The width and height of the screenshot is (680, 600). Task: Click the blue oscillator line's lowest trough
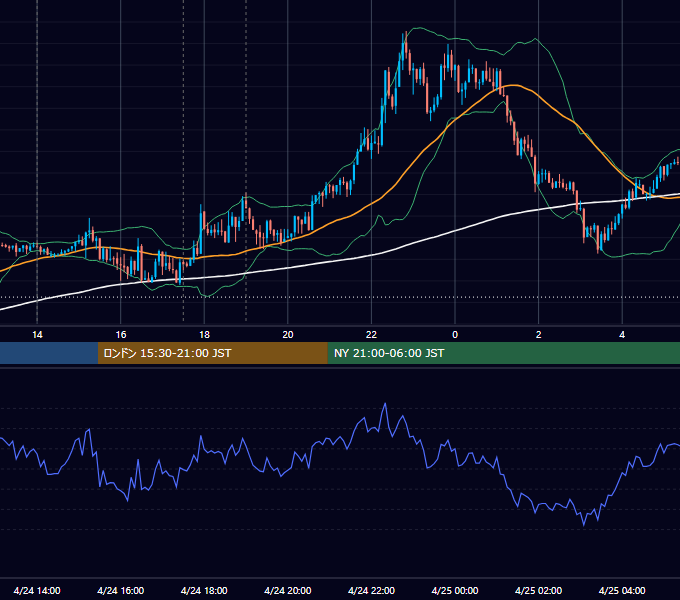(x=584, y=525)
